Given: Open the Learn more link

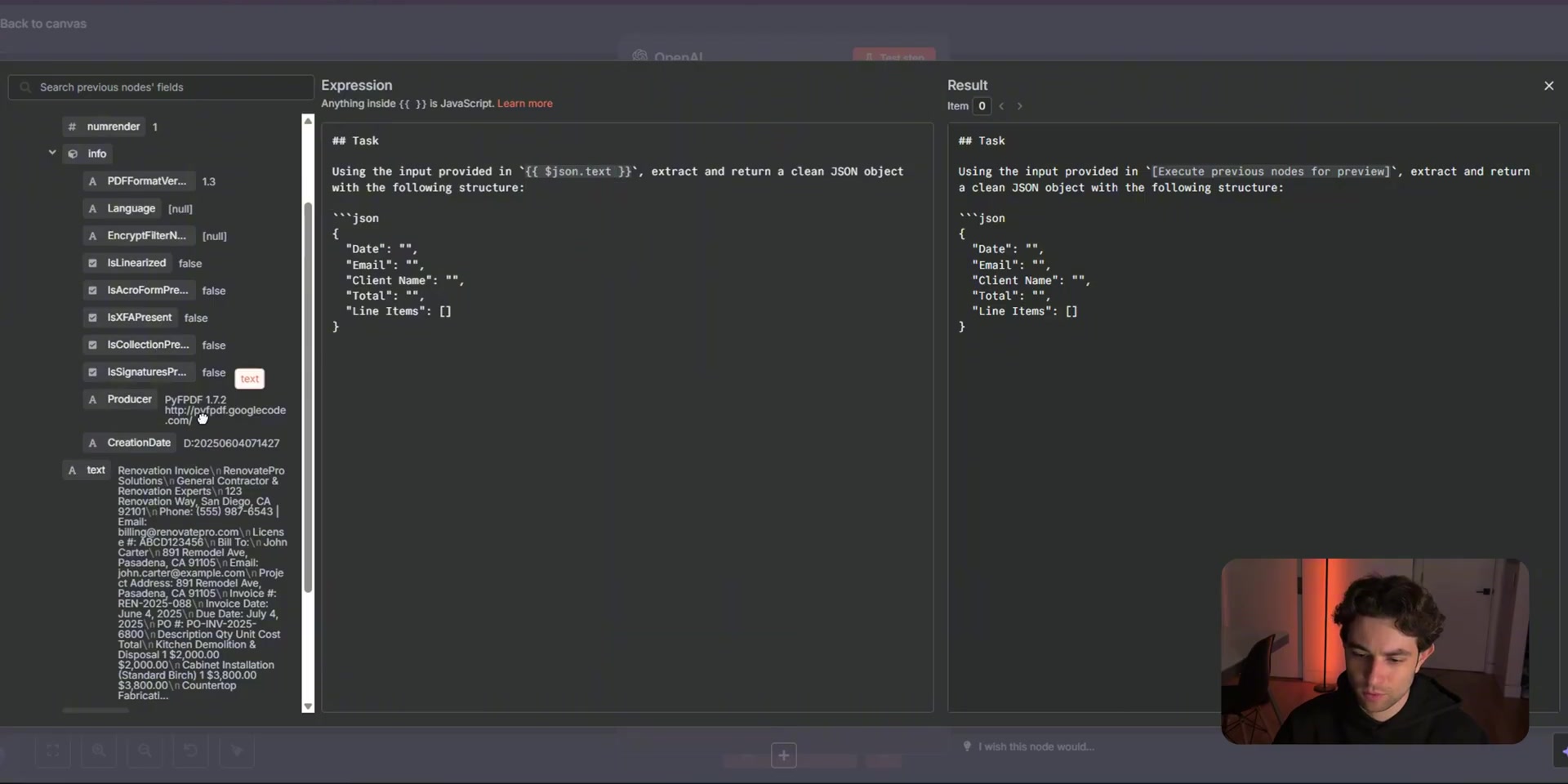Looking at the screenshot, I should click(x=524, y=104).
